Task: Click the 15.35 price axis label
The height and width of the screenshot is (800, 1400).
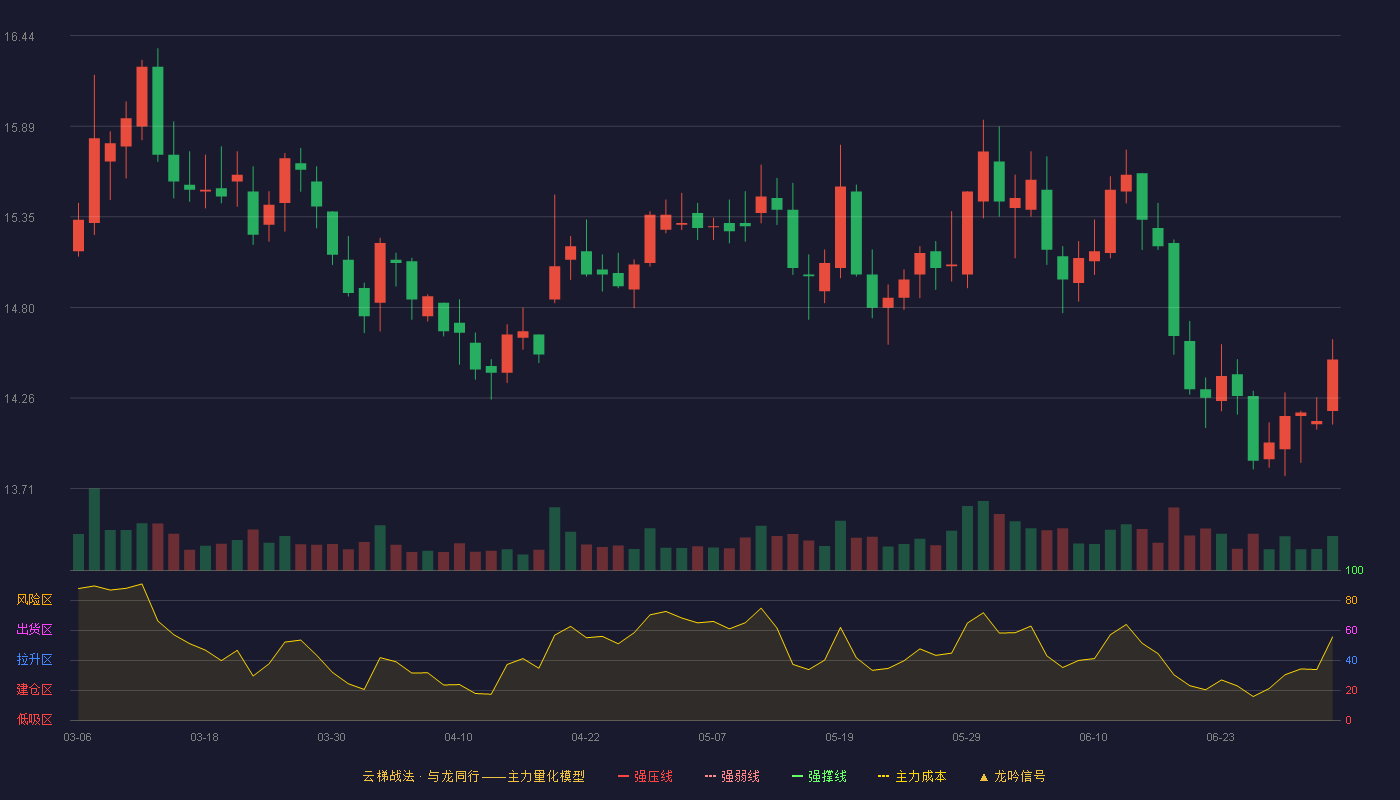Action: (x=19, y=218)
